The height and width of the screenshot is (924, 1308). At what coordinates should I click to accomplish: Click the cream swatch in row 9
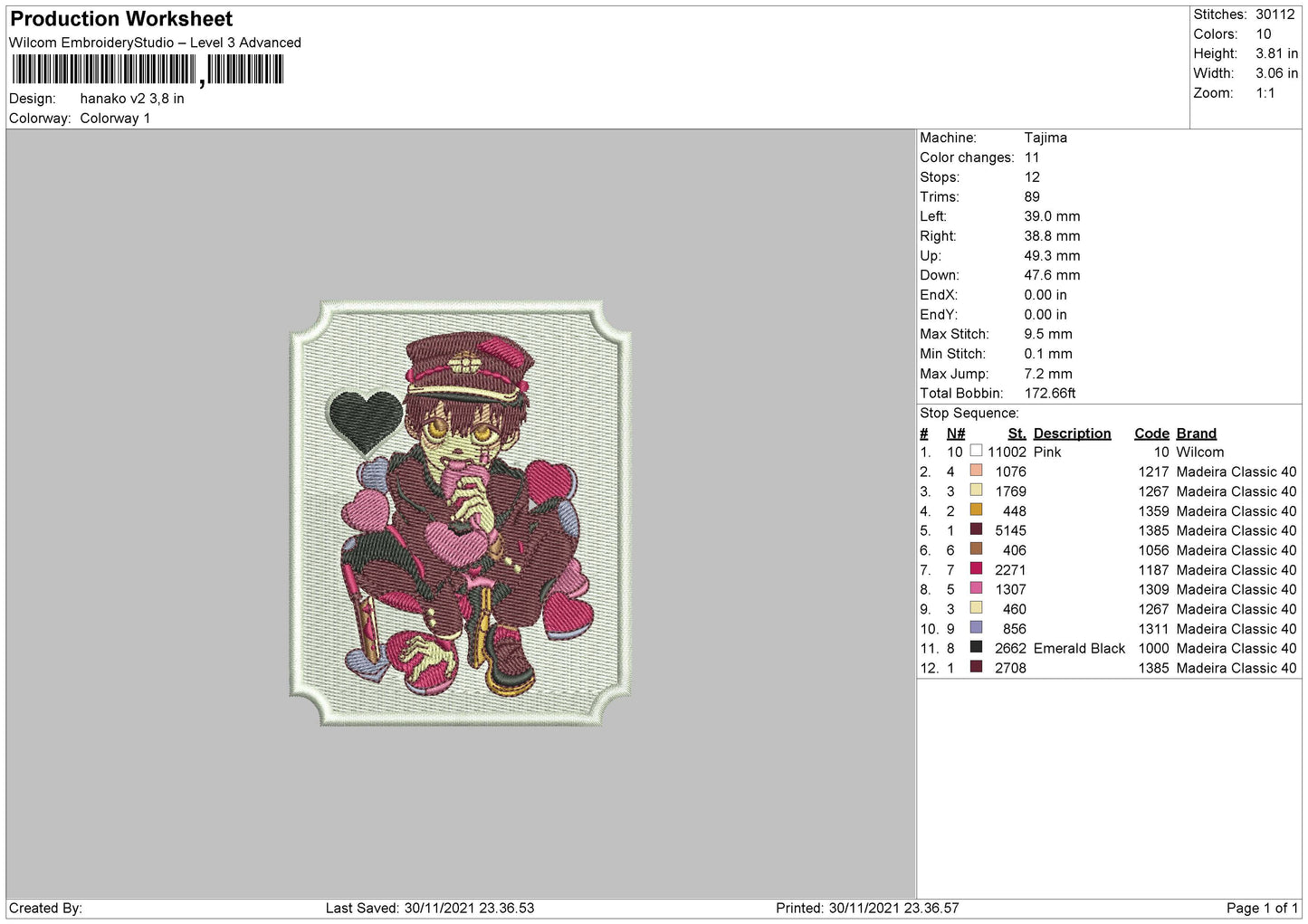point(976,608)
